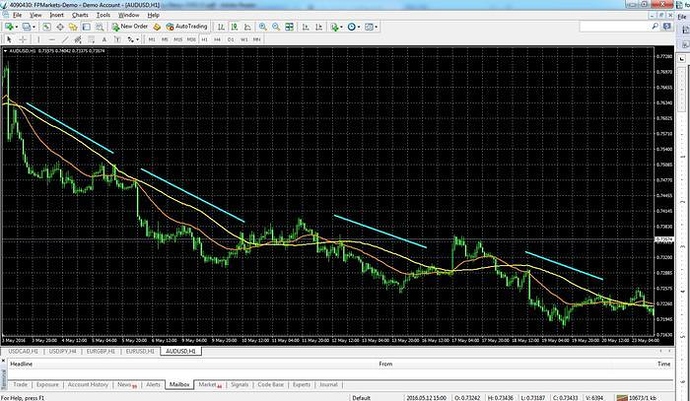This screenshot has height=401, width=690.
Task: Open the Charts menu
Action: [80, 15]
